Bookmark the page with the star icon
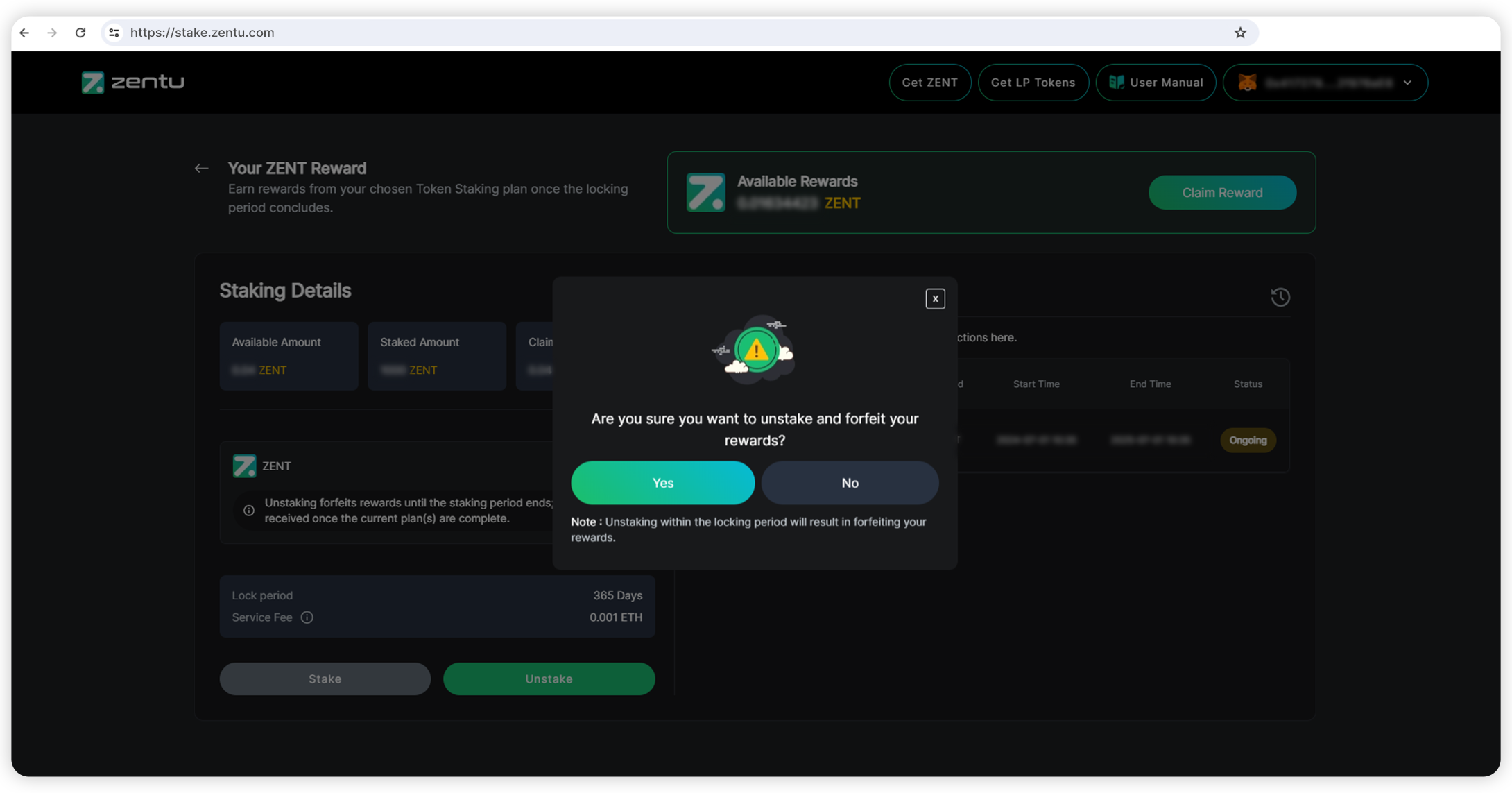1512x793 pixels. coord(1240,33)
